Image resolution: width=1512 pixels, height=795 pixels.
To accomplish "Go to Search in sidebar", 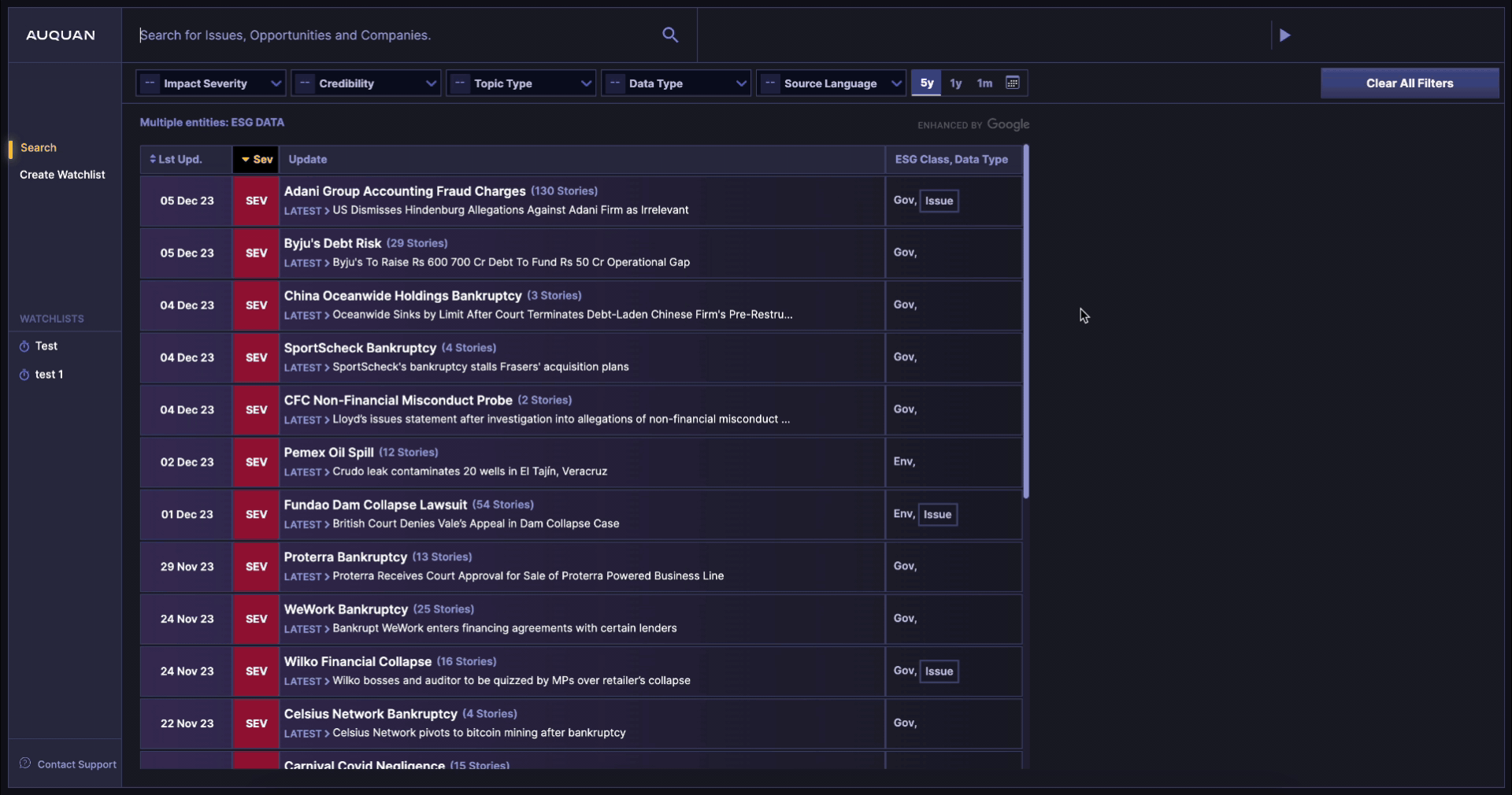I will pos(39,148).
